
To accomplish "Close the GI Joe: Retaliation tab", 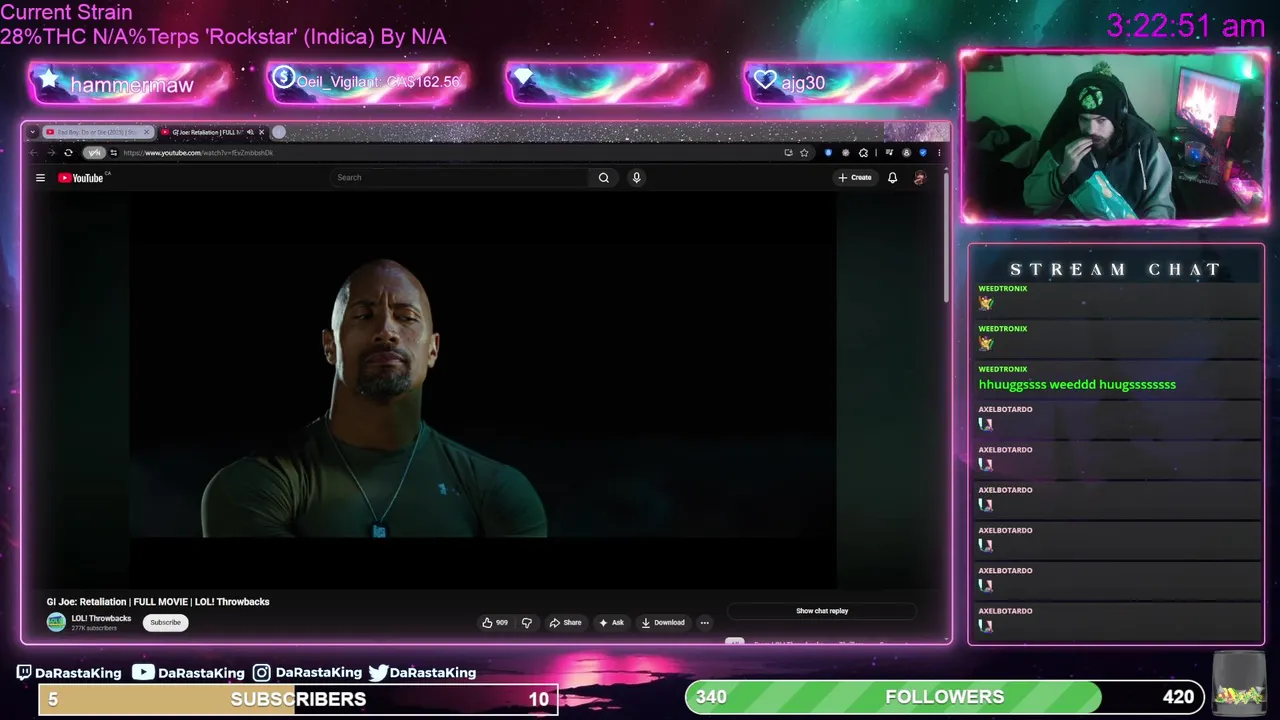I will pos(262,132).
